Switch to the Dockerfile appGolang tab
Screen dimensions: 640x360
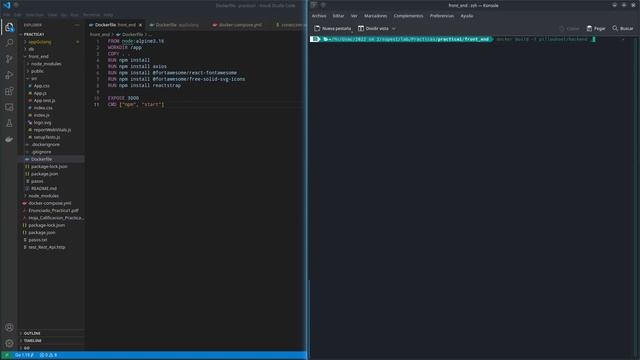click(x=175, y=25)
